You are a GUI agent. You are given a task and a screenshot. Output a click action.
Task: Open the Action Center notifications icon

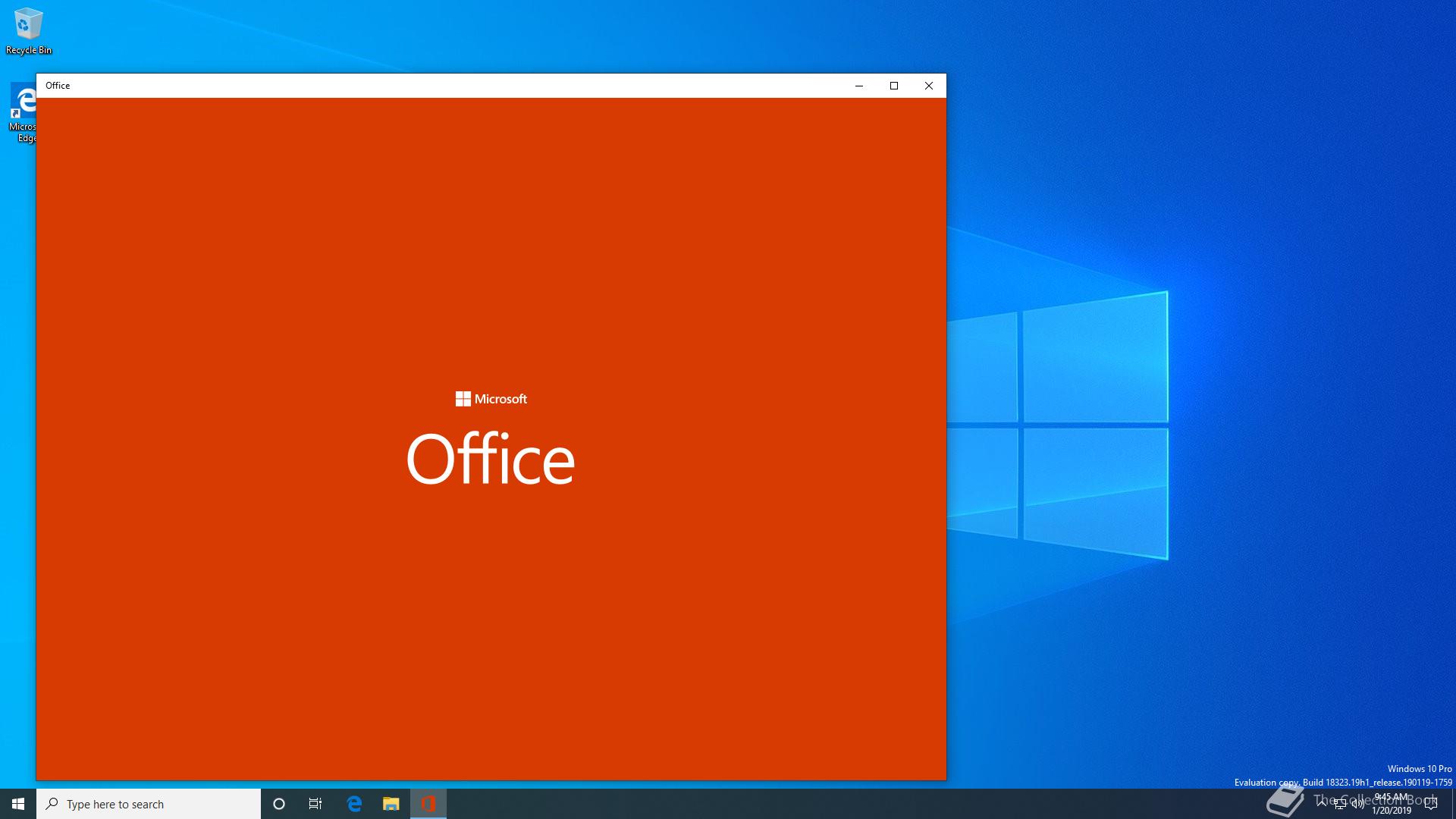coord(1431,804)
